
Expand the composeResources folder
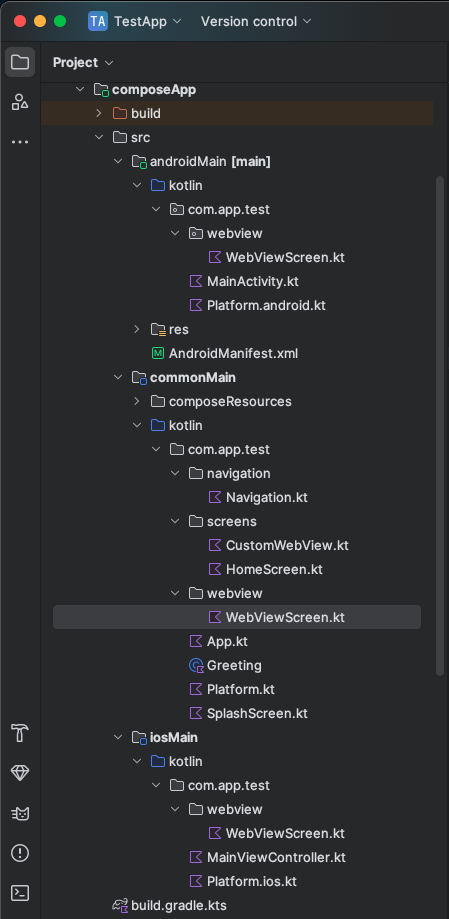(137, 401)
